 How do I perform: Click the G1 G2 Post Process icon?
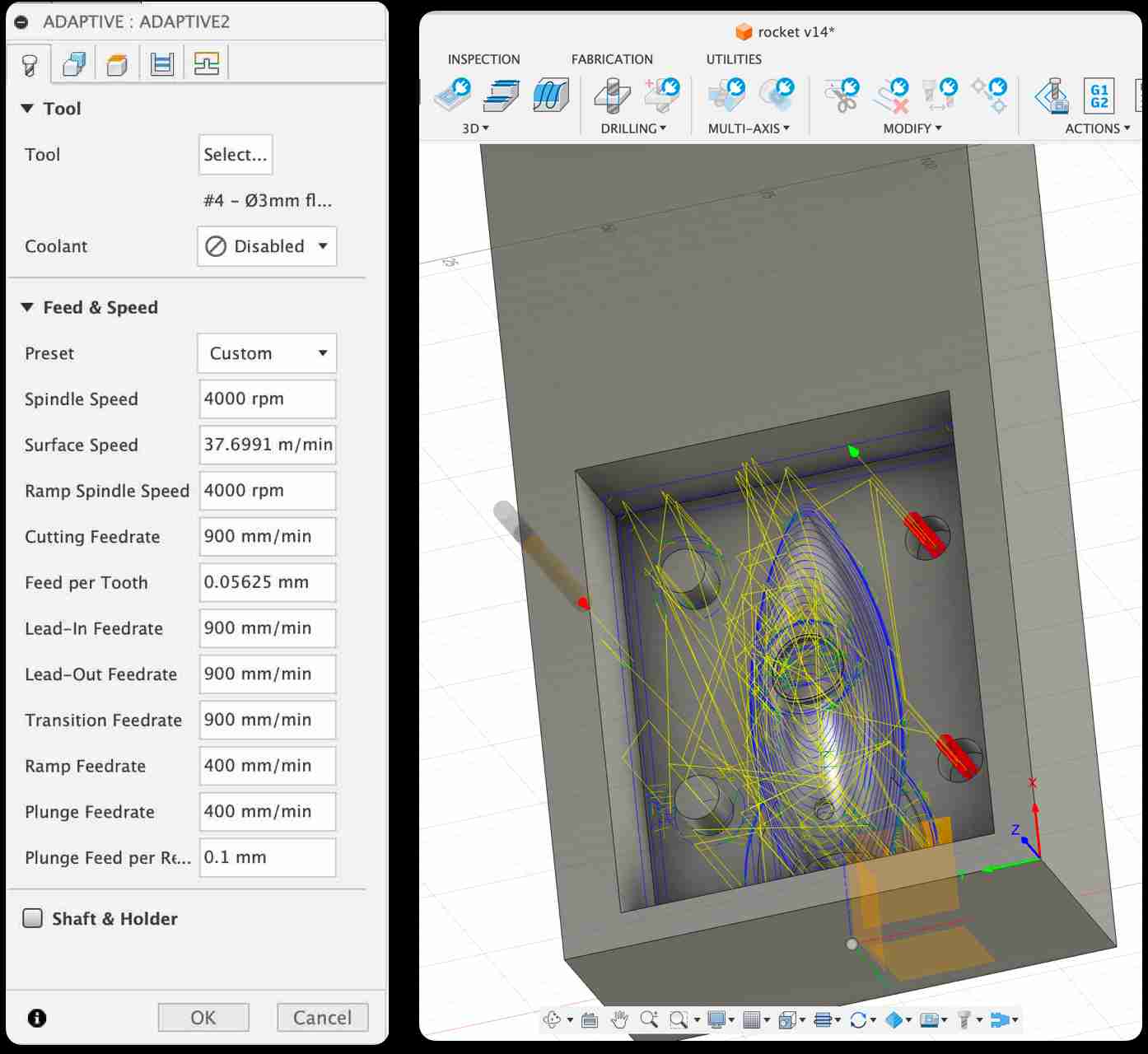point(1099,96)
